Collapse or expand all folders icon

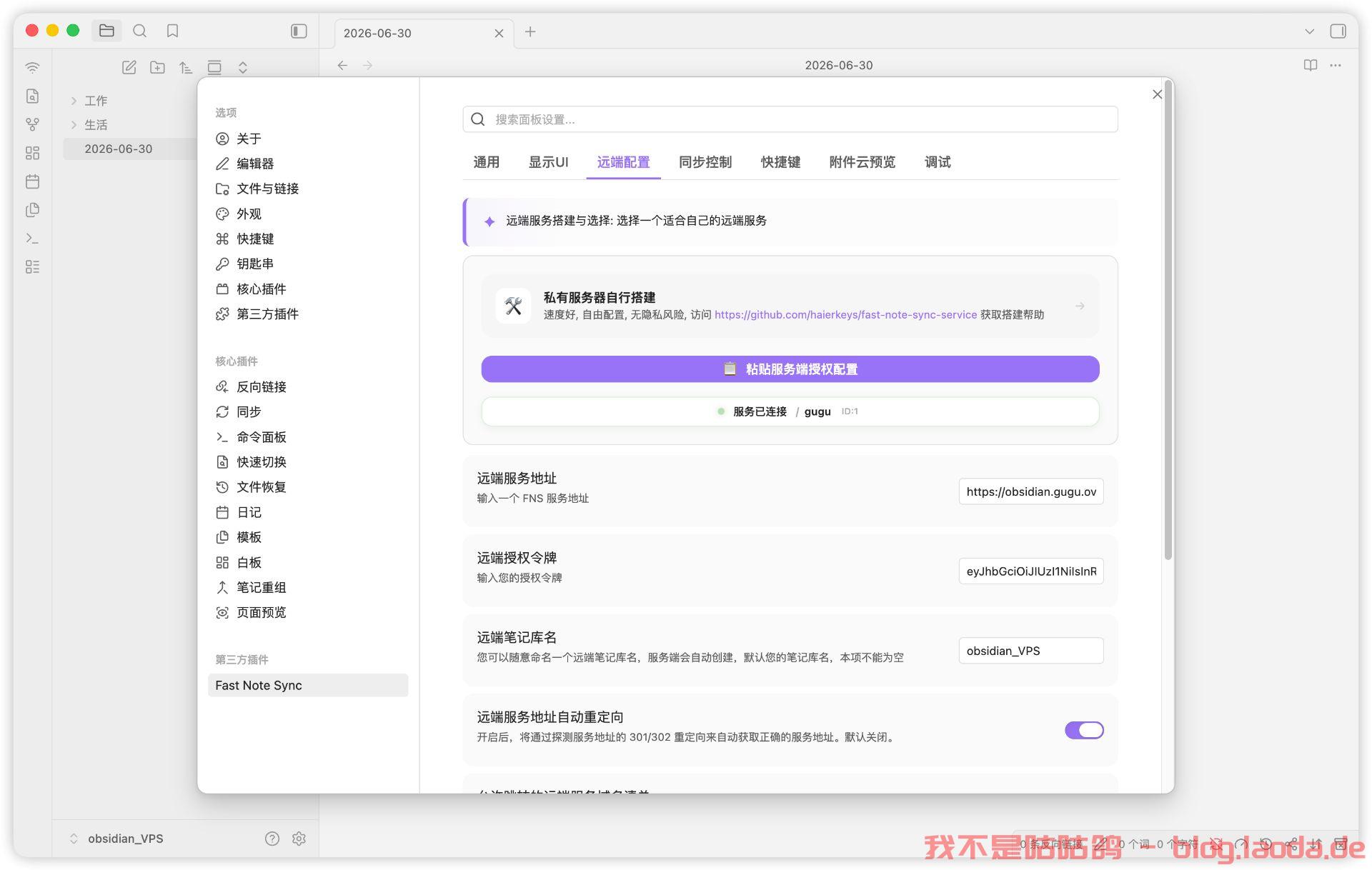coord(243,67)
